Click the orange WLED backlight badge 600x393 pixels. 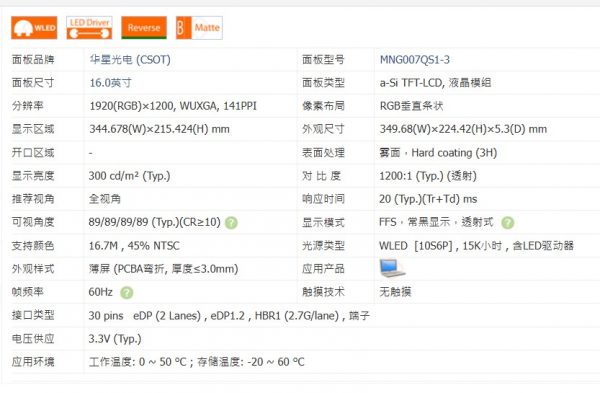click(x=34, y=28)
